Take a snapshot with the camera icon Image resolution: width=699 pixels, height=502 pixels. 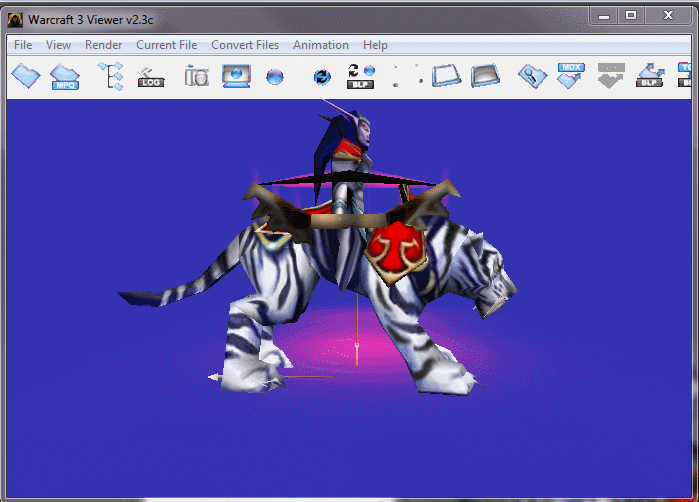[197, 76]
